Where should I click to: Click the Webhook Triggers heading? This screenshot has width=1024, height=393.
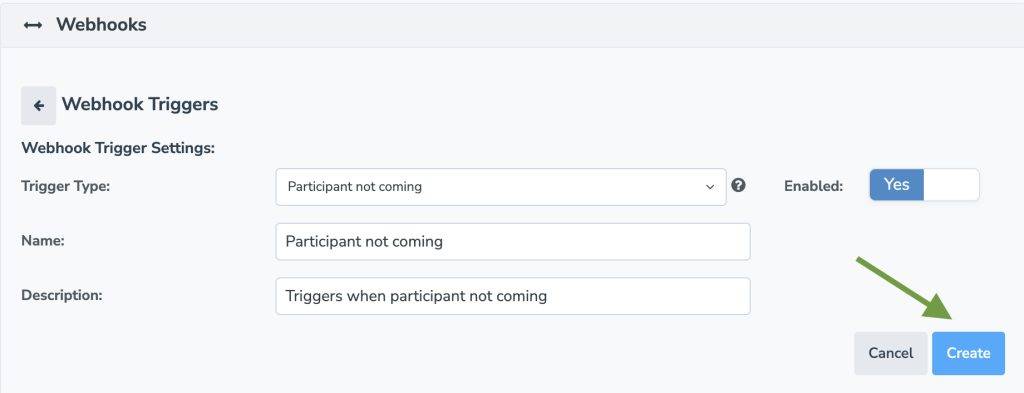coord(140,104)
